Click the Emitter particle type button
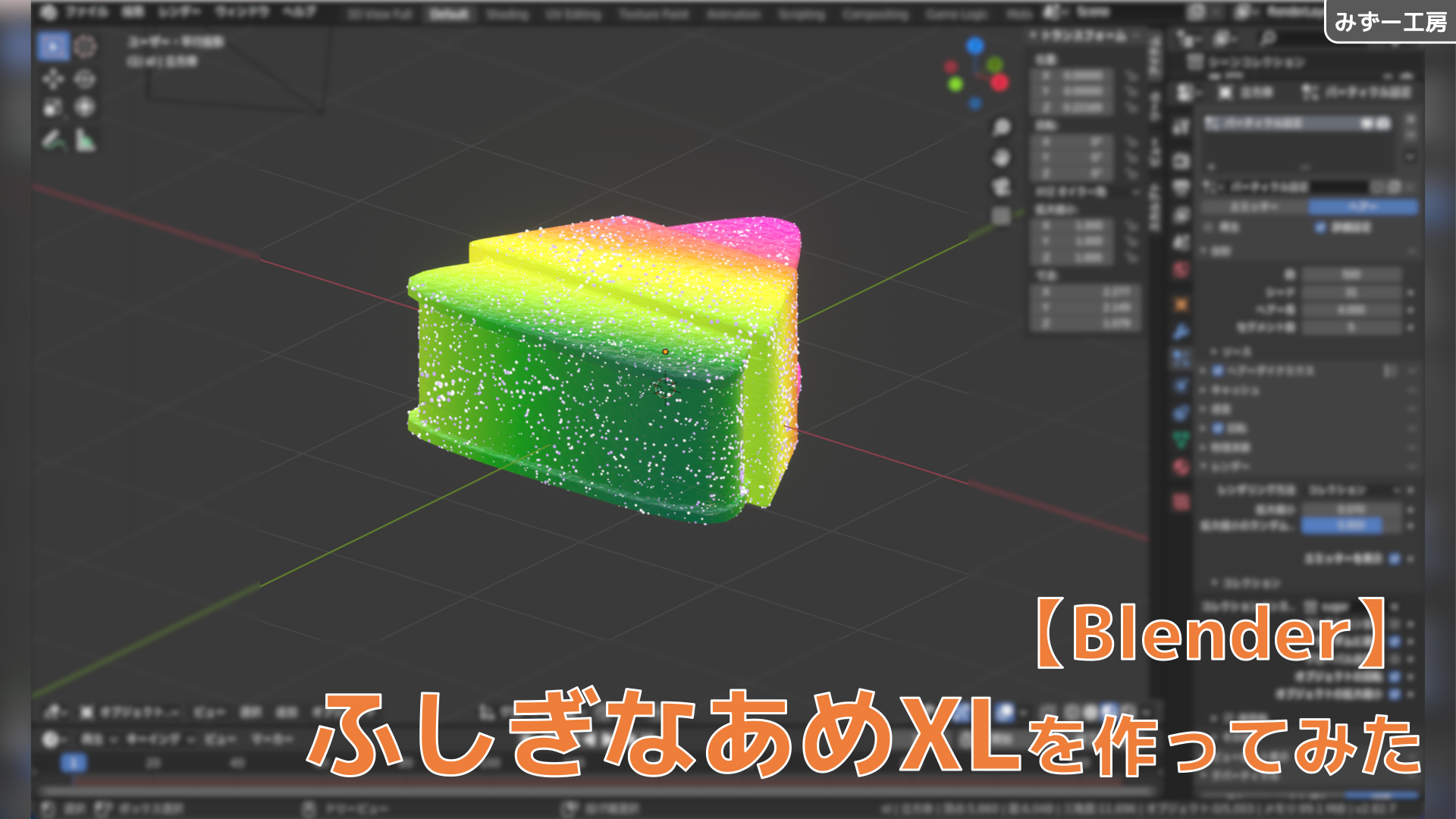 [1255, 206]
